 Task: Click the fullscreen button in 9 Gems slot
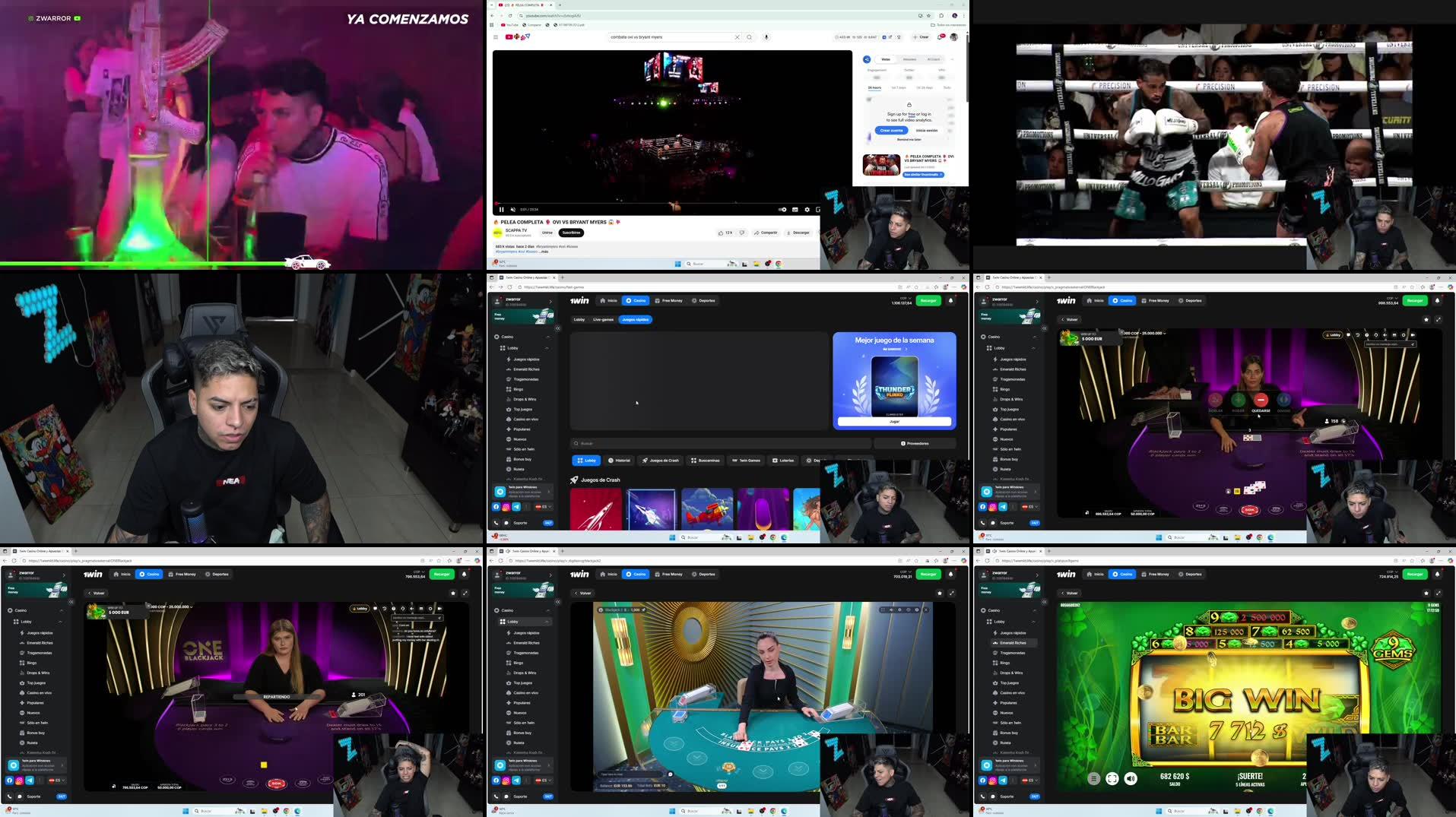click(1112, 778)
